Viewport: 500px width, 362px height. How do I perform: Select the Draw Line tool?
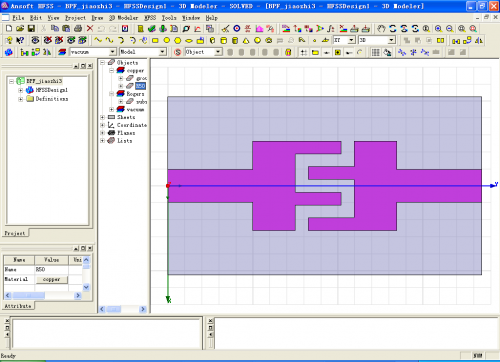pyautogui.click(x=98, y=40)
